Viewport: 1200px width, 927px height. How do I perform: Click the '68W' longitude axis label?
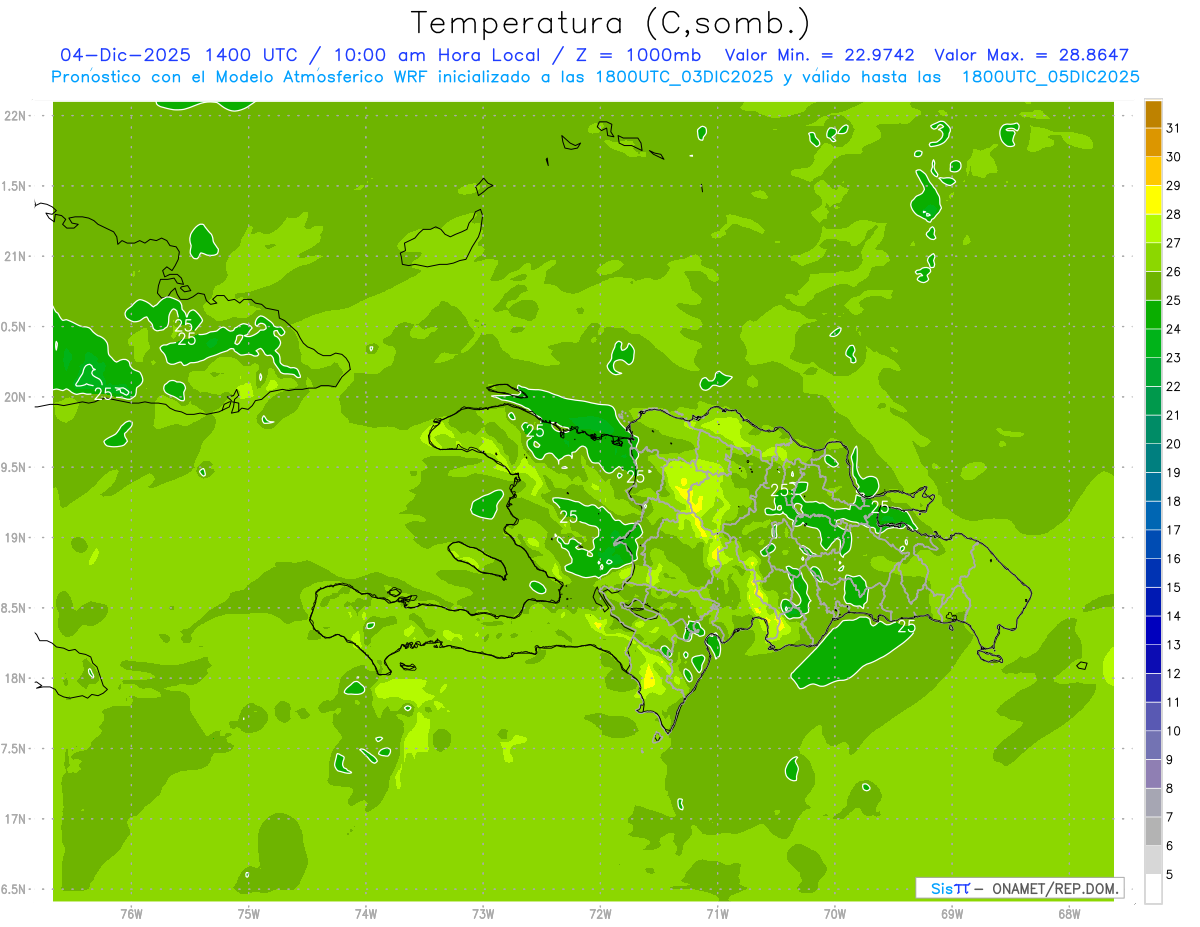(x=1069, y=914)
